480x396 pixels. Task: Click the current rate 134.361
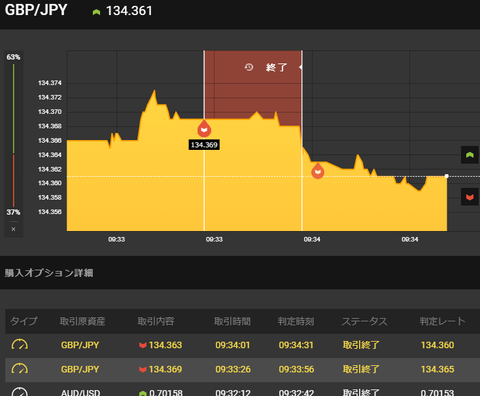(129, 11)
